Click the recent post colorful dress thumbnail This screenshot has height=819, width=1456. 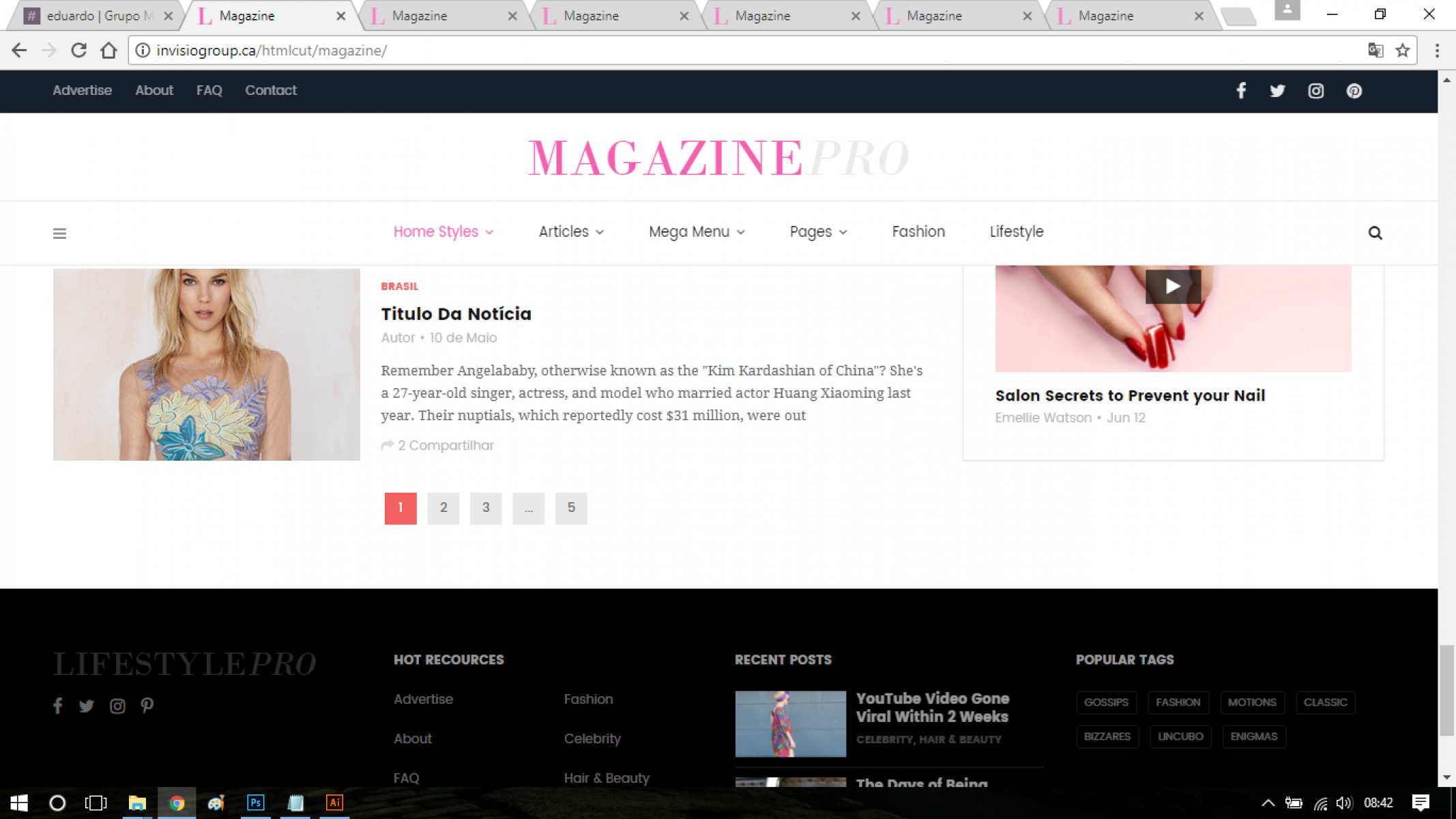pyautogui.click(x=790, y=723)
